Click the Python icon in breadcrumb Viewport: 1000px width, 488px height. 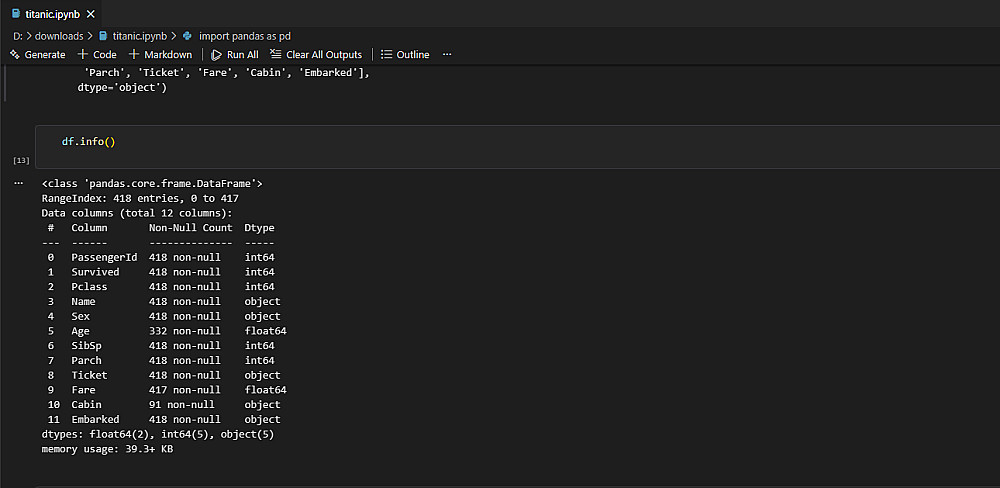coord(187,35)
